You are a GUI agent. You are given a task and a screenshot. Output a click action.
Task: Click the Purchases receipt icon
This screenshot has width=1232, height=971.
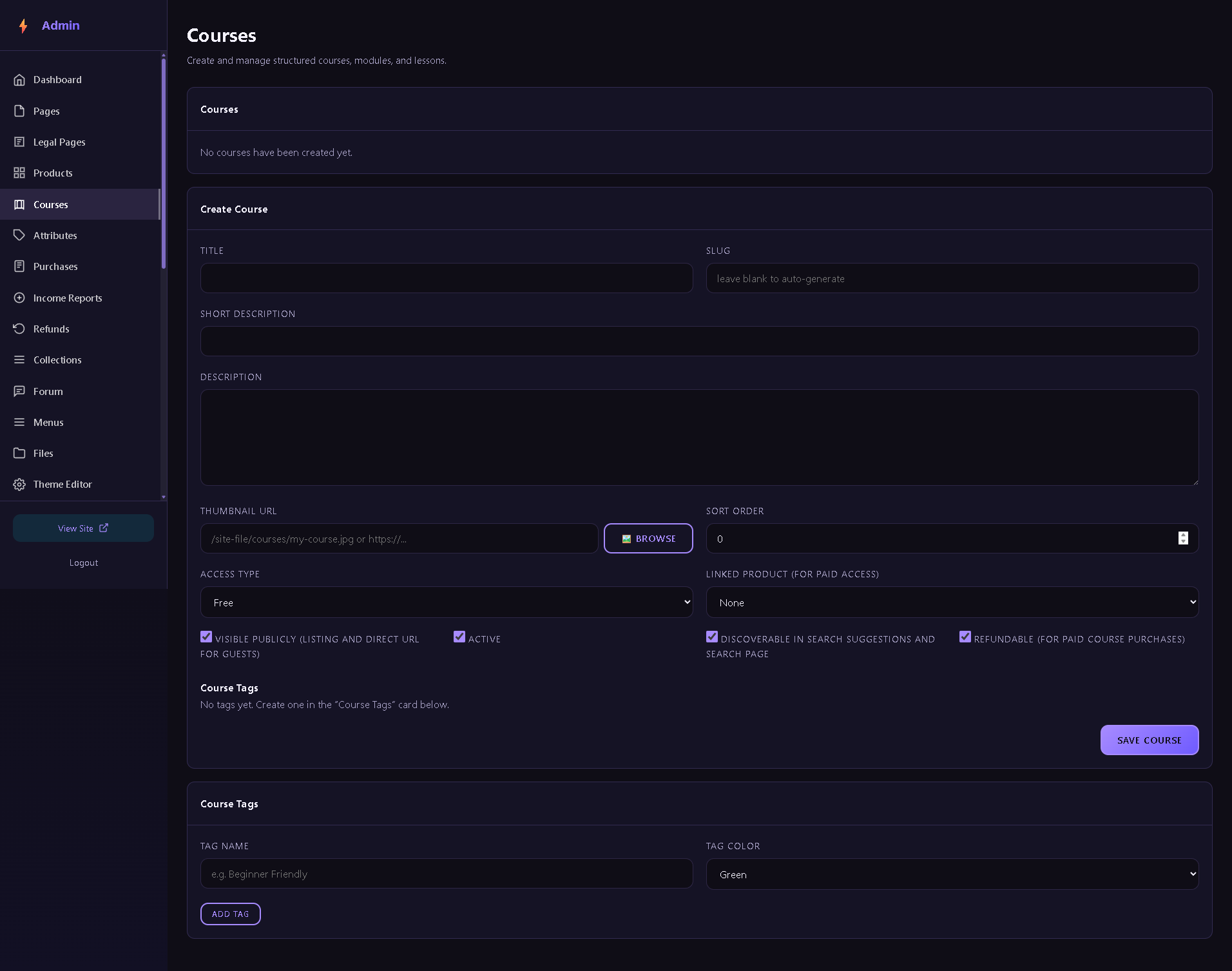19,266
